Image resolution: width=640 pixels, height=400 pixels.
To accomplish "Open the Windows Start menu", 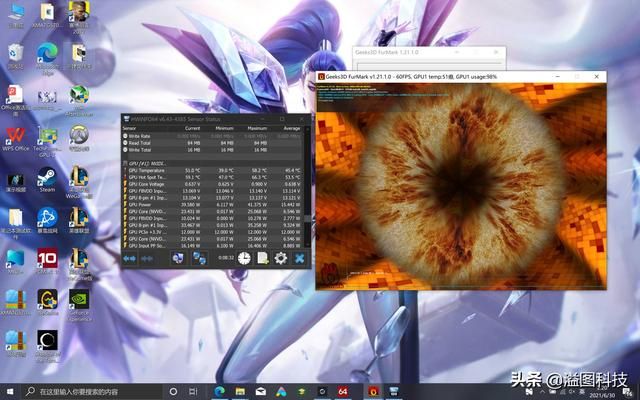I will [10, 392].
